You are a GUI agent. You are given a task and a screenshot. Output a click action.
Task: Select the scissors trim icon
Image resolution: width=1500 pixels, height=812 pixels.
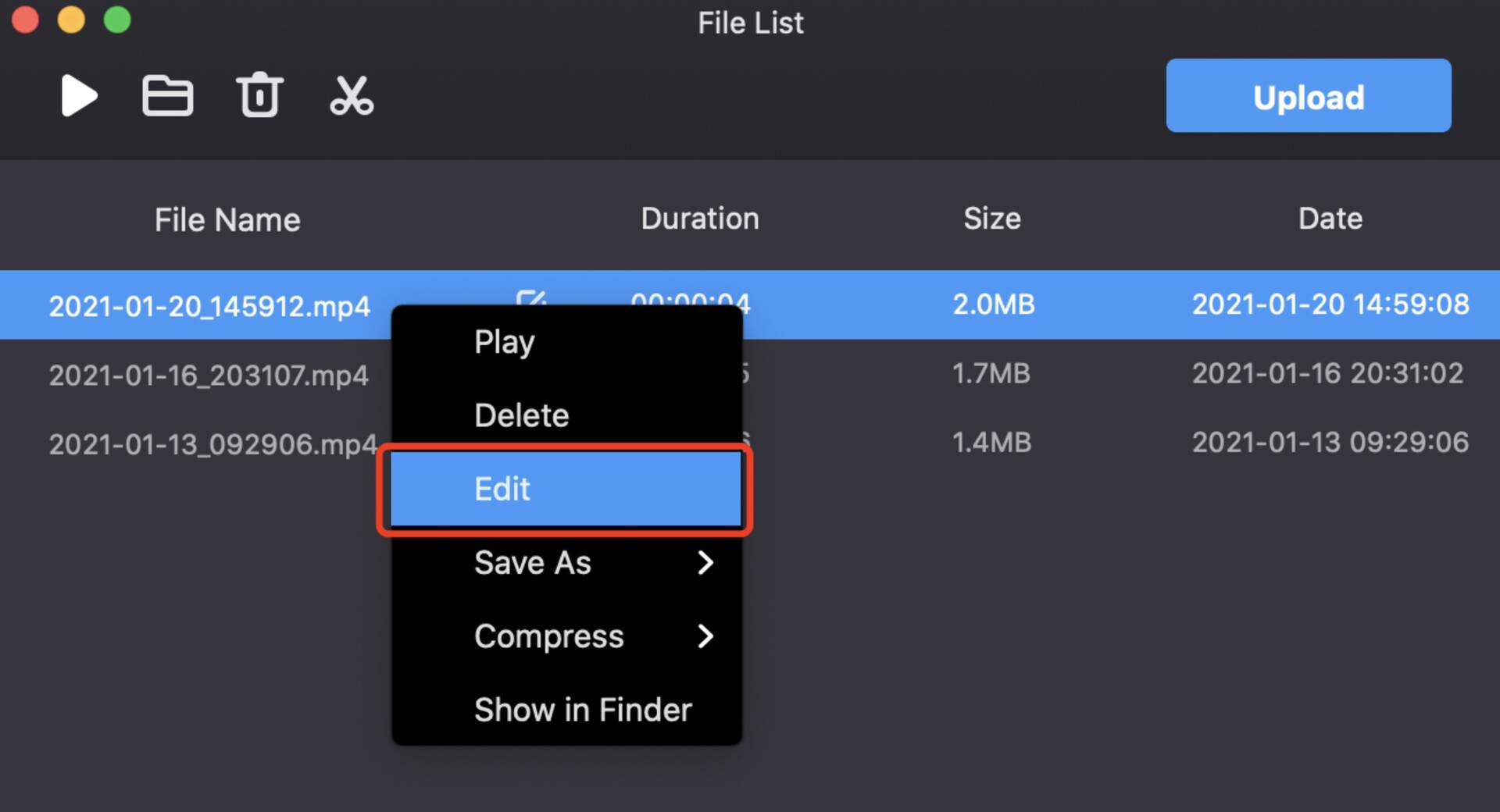[352, 96]
